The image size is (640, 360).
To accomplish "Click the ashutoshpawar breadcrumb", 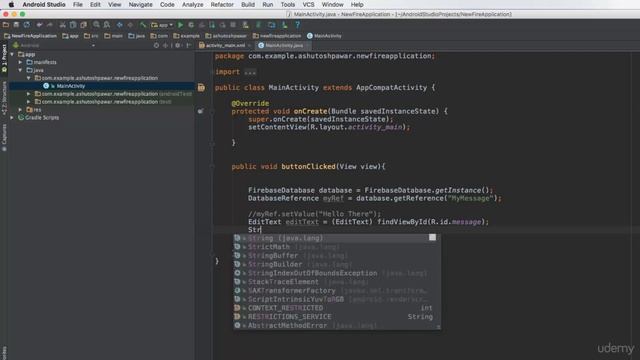I will point(227,36).
